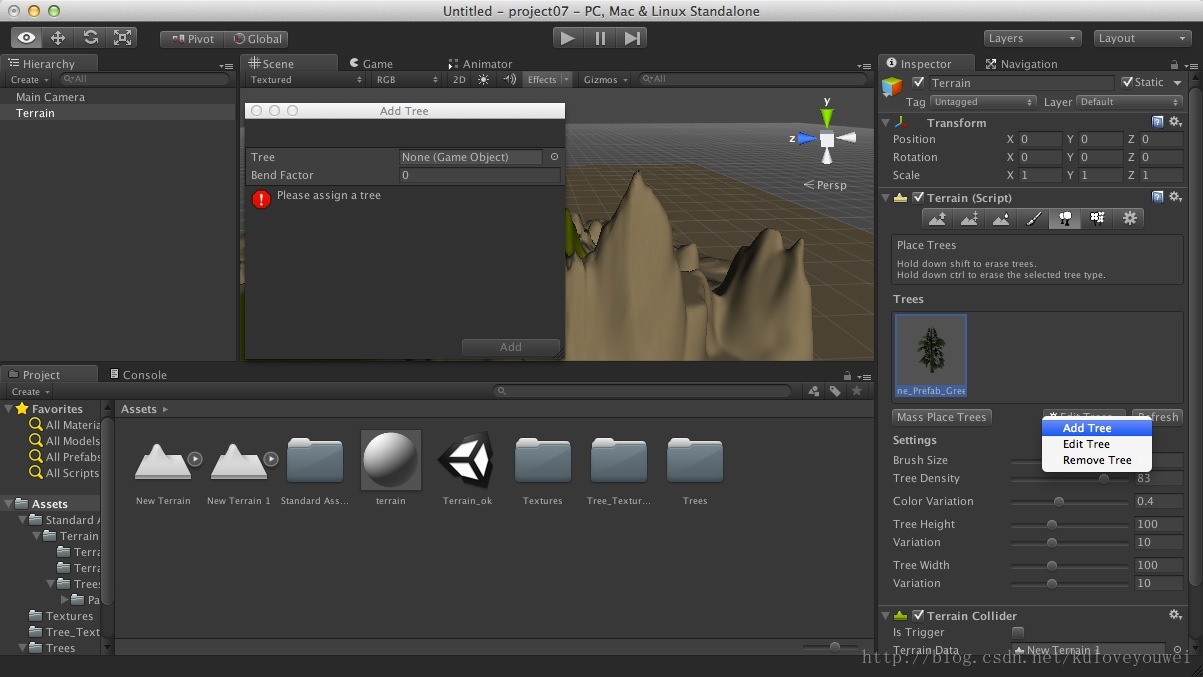Switch to the Animator tab
This screenshot has width=1203, height=677.
coord(480,63)
